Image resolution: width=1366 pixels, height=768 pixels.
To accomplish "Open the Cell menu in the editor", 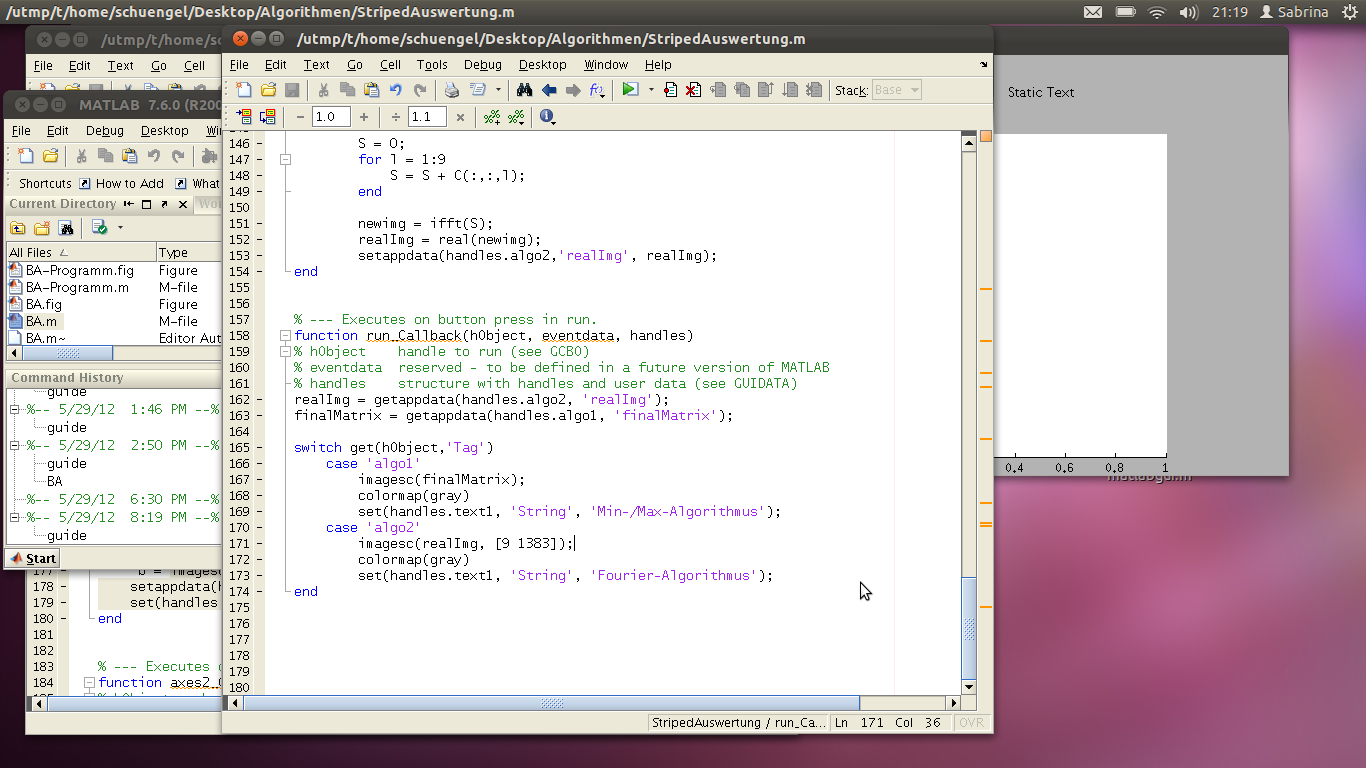I will point(390,65).
